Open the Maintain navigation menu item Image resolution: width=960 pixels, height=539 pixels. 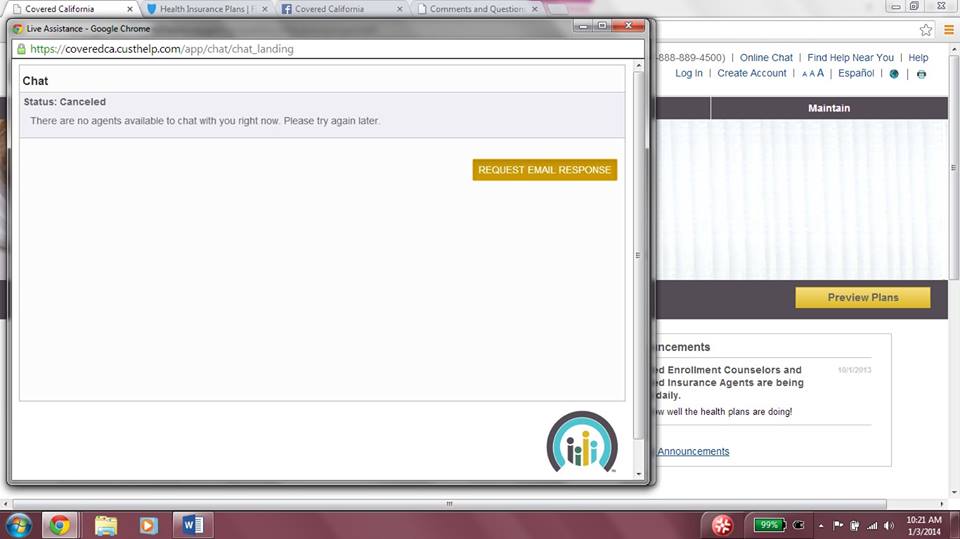[829, 108]
